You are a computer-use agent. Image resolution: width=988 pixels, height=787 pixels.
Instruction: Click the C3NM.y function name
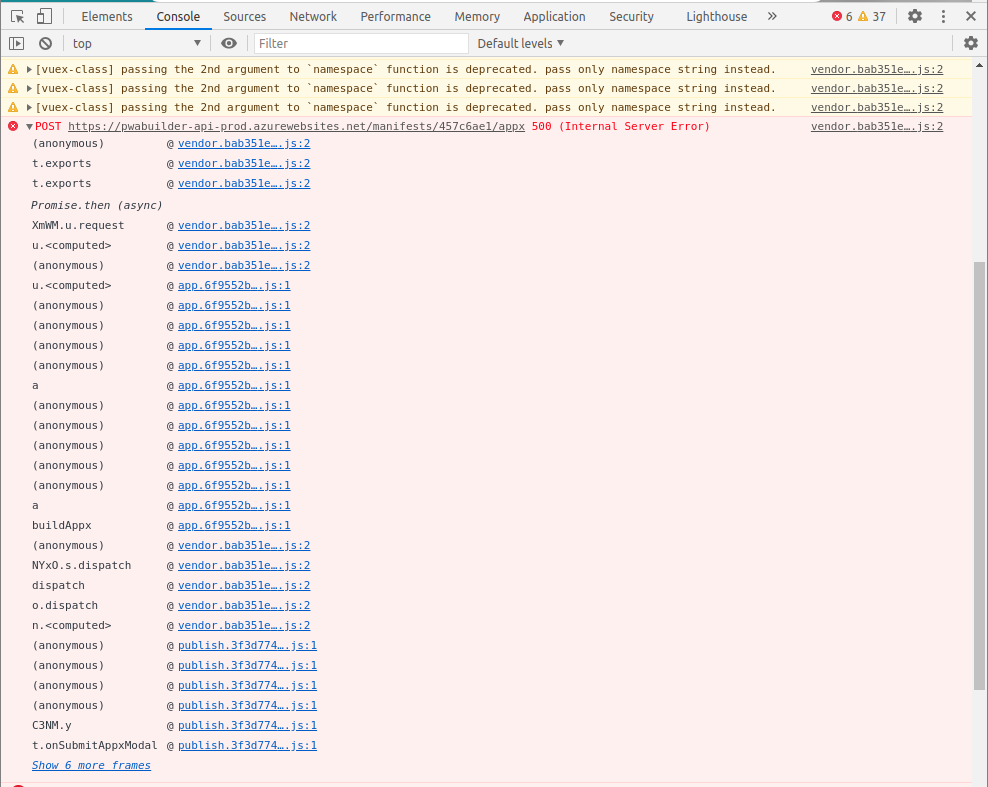[x=52, y=725]
